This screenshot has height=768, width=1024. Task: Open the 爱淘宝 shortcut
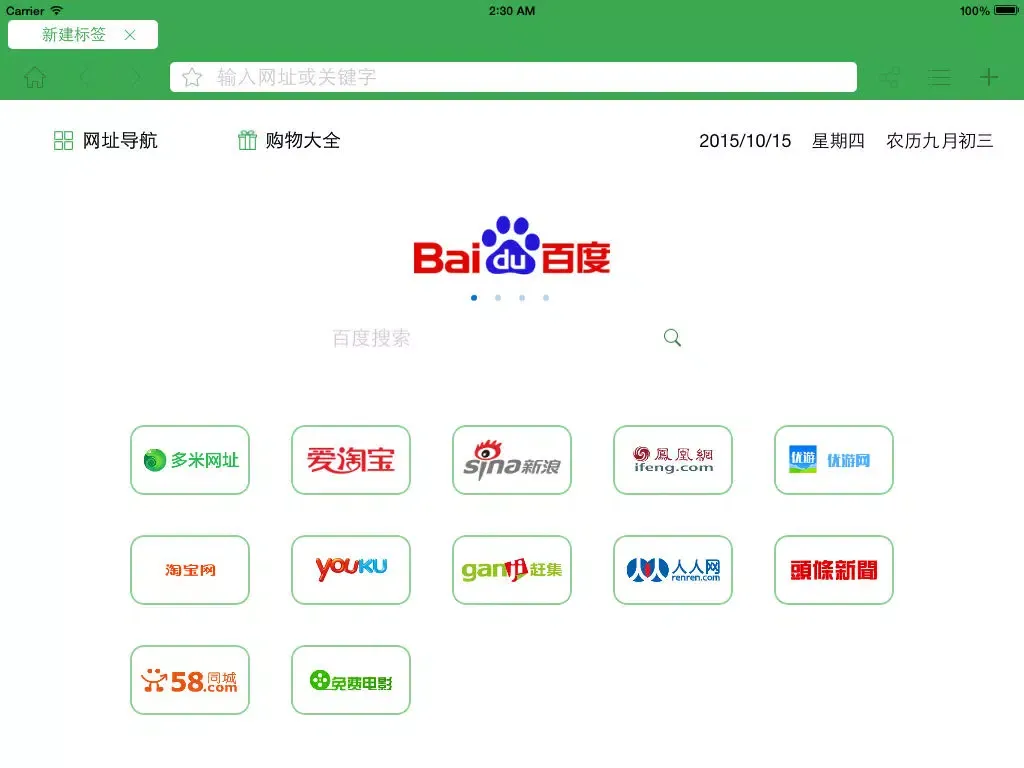351,460
